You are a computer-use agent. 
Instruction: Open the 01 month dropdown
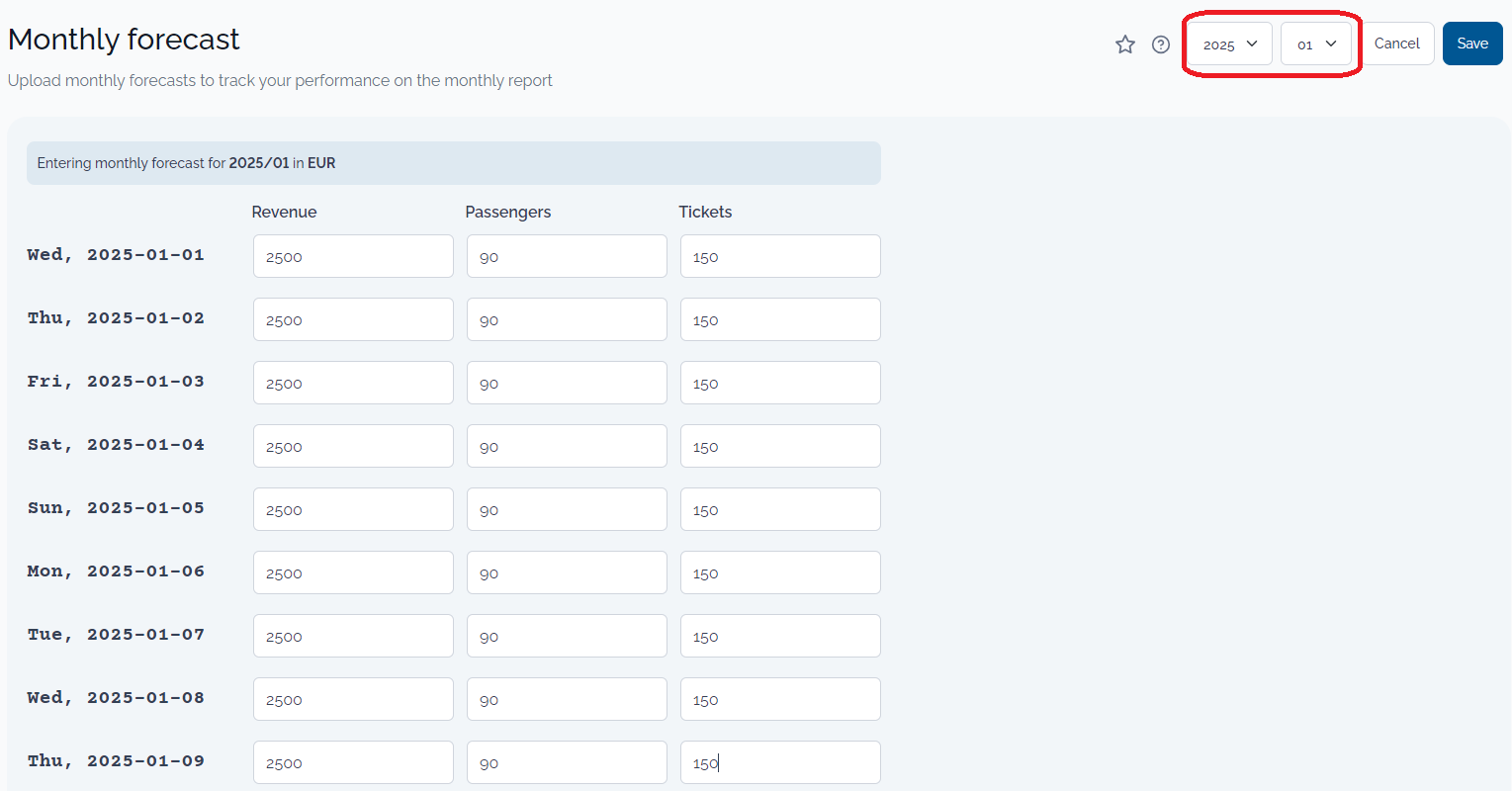coord(1316,44)
